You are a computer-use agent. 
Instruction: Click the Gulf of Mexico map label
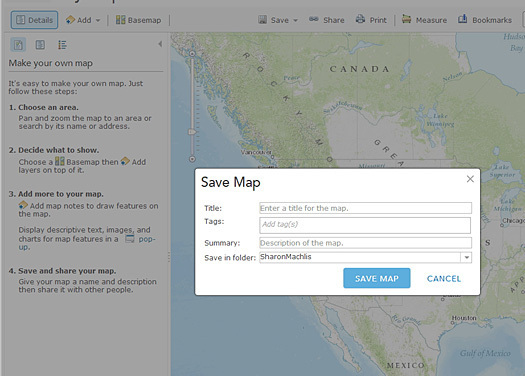485,353
